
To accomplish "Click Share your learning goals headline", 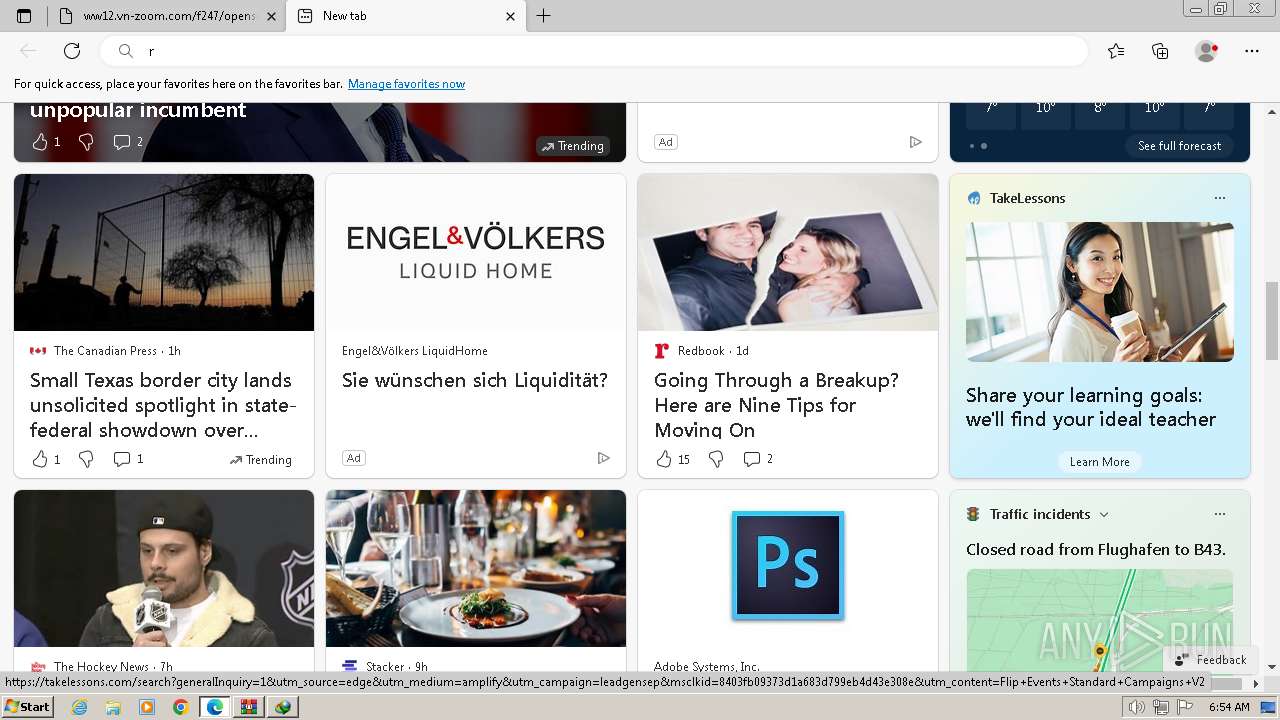I will 1091,407.
